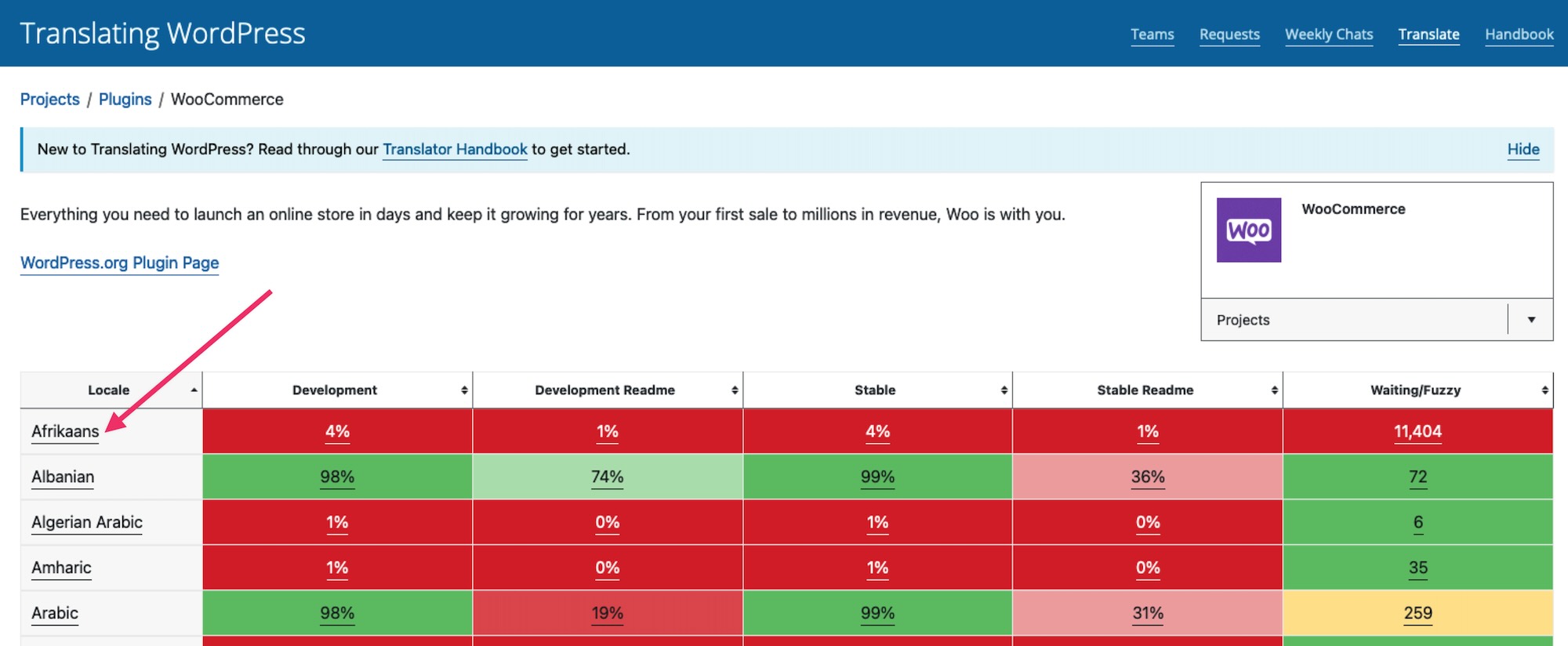
Task: Expand the Projects dropdown arrow
Action: 1531,320
